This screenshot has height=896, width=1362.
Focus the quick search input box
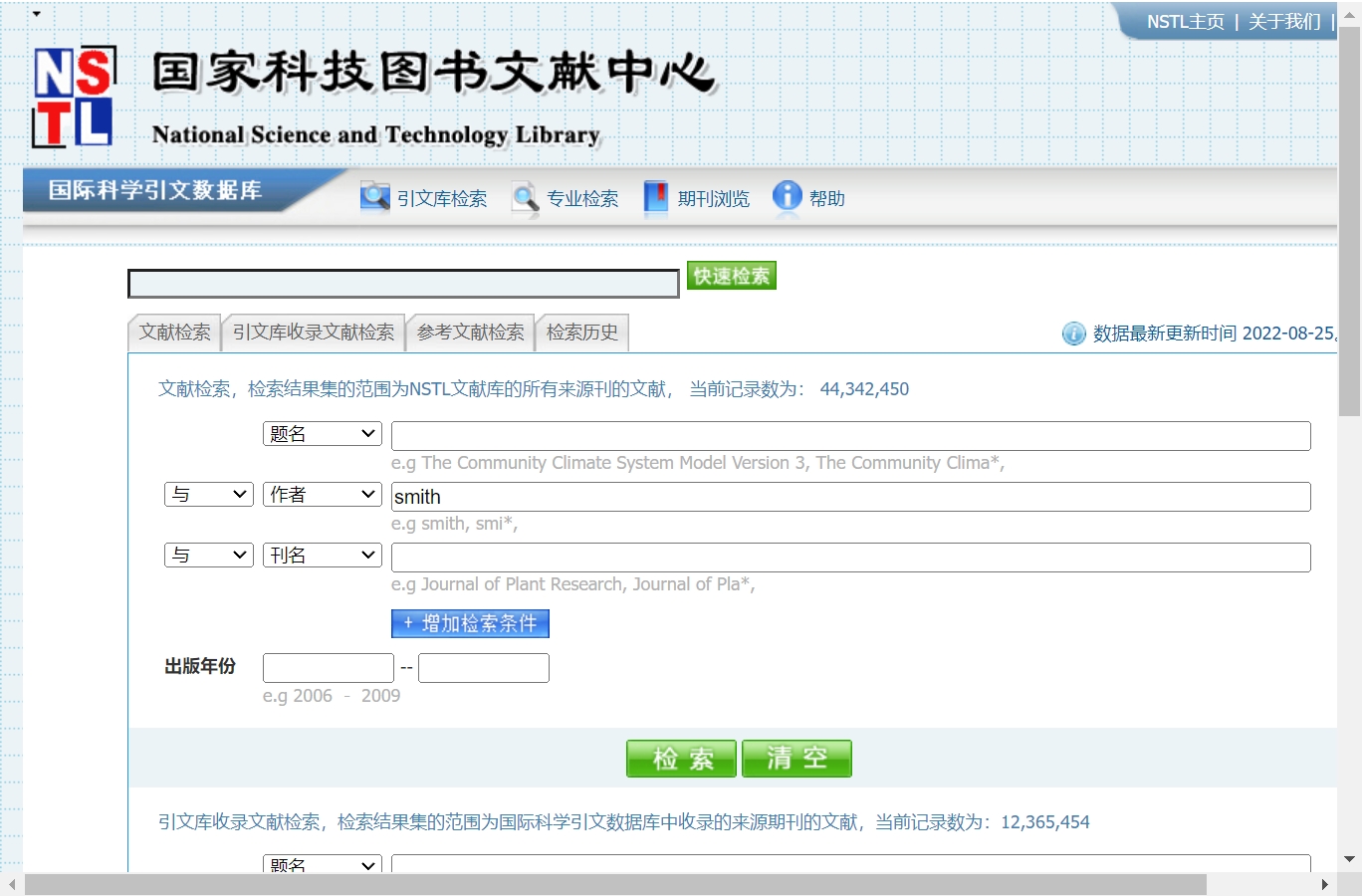[403, 284]
